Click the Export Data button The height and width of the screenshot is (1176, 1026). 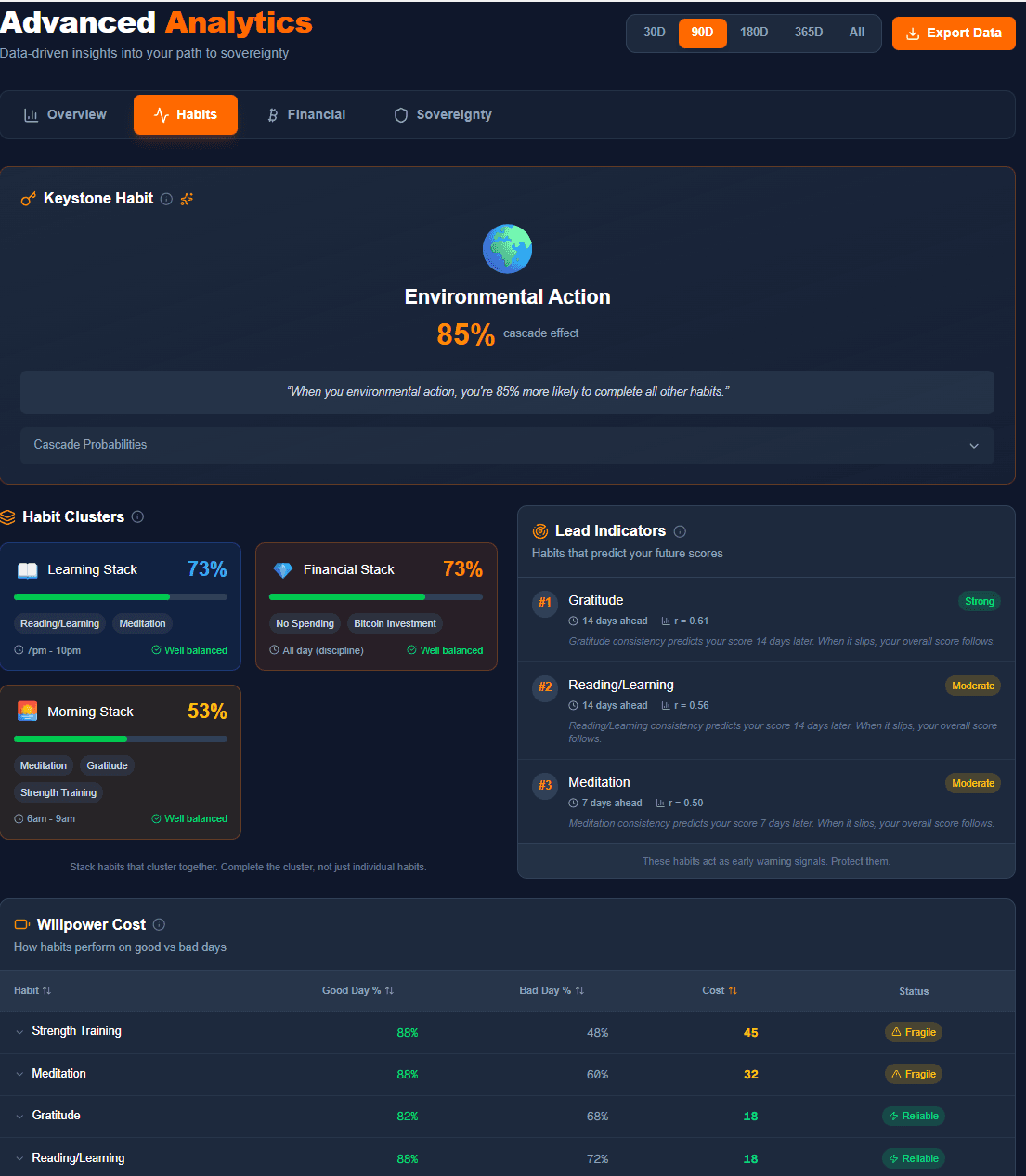coord(954,33)
